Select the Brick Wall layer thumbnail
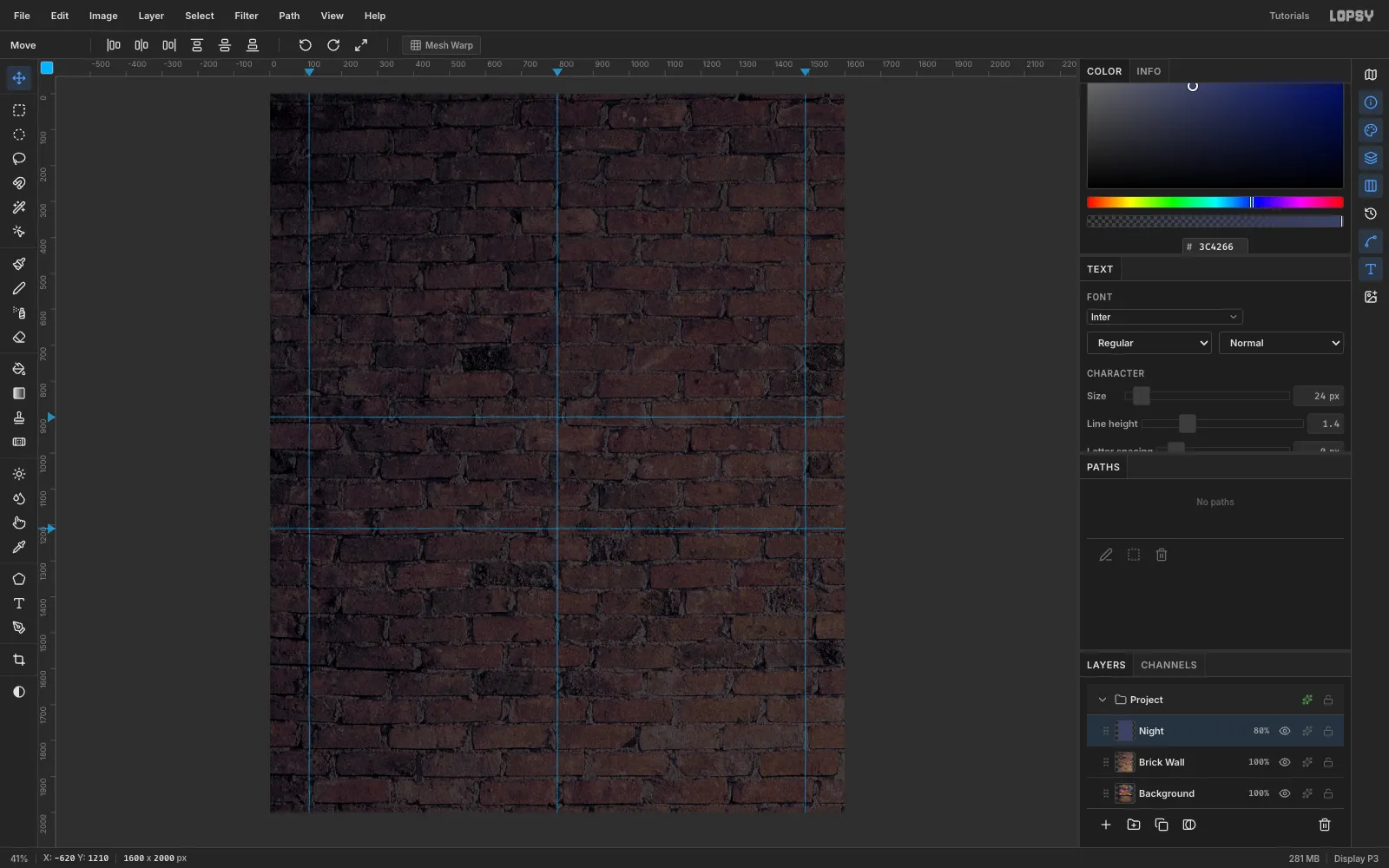Image resolution: width=1389 pixels, height=868 pixels. pyautogui.click(x=1125, y=762)
